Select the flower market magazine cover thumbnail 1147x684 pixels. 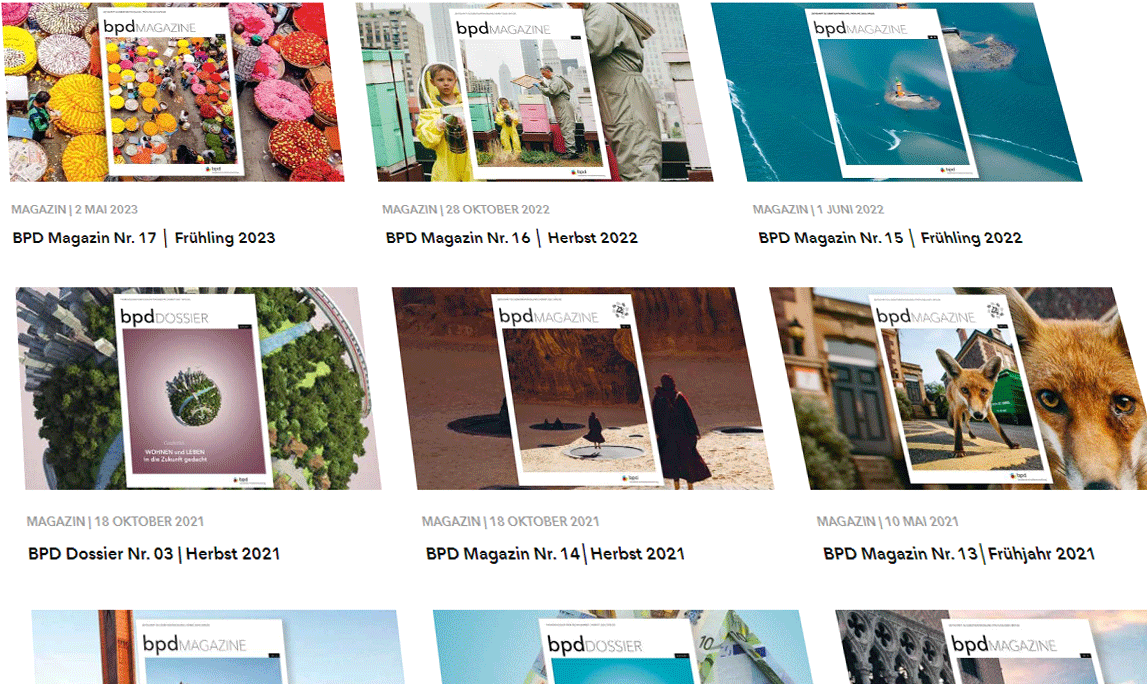click(173, 92)
